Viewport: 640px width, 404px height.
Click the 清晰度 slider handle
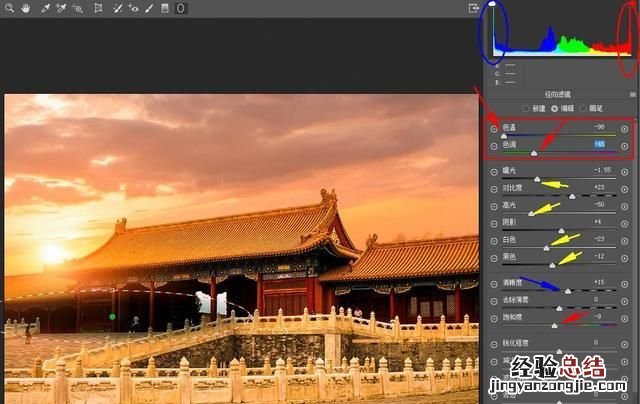tap(568, 291)
